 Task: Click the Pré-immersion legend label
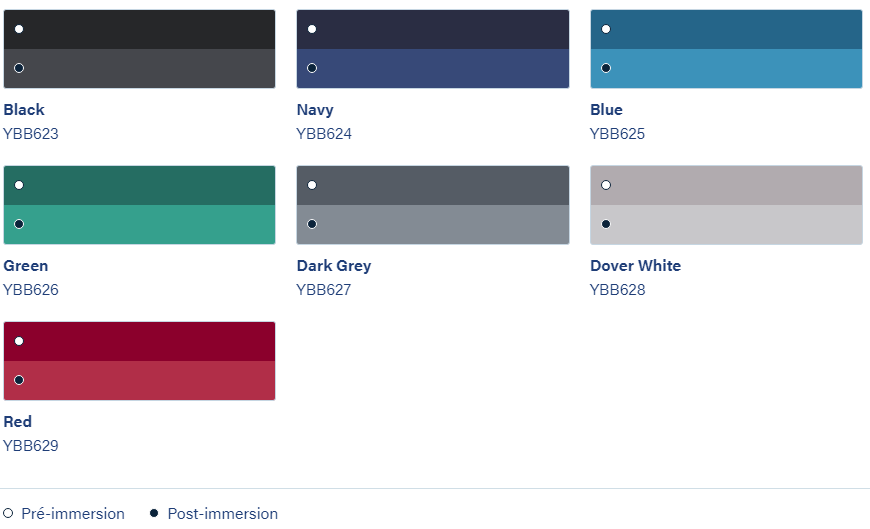(x=73, y=514)
